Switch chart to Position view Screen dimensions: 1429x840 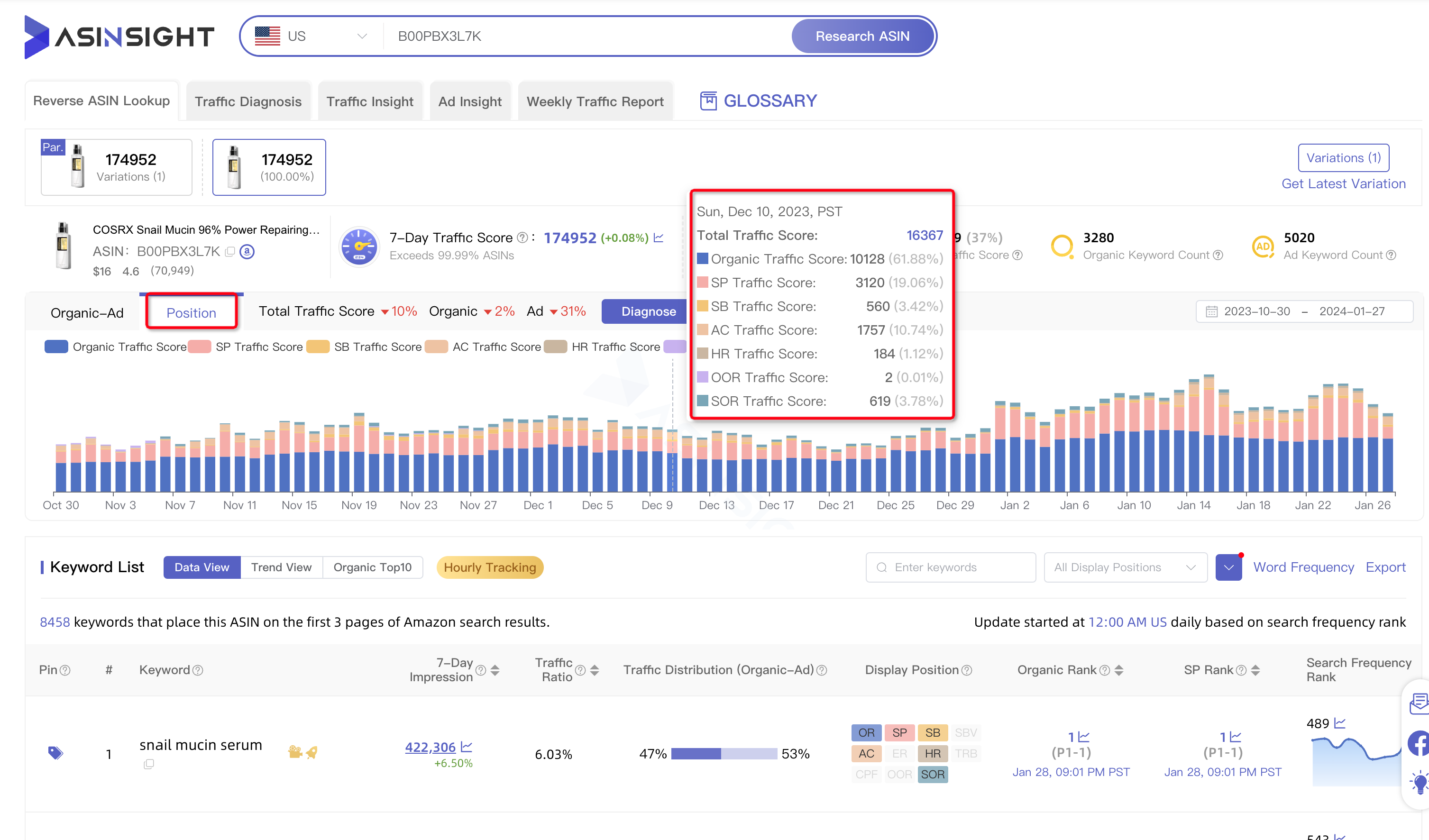click(x=191, y=313)
